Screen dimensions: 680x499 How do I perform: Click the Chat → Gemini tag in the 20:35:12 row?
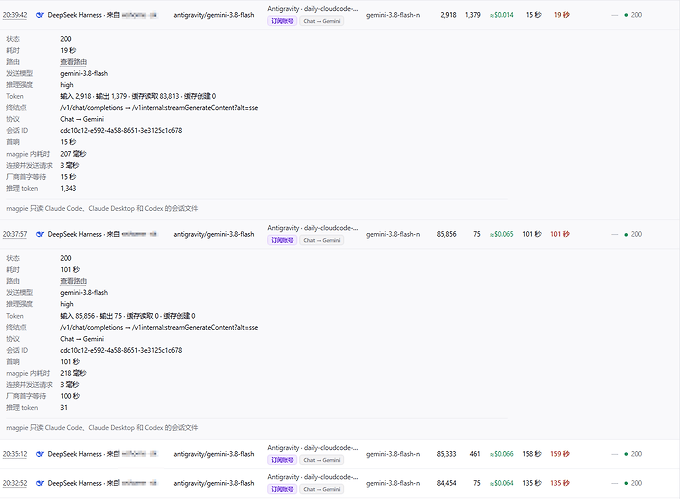(321, 460)
